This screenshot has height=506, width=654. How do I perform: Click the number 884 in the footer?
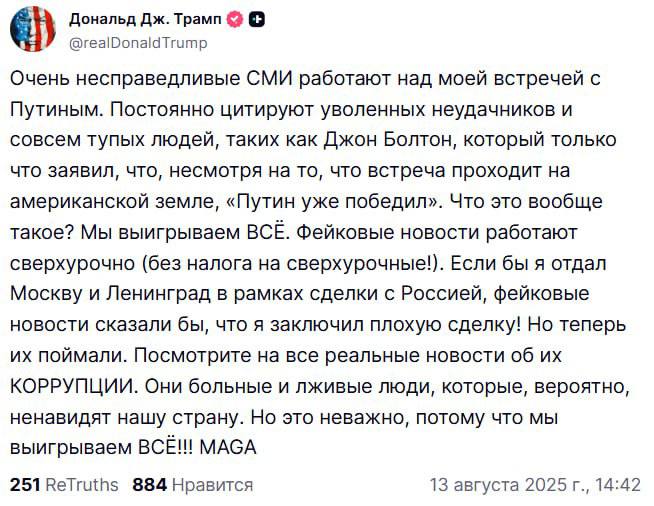[150, 485]
